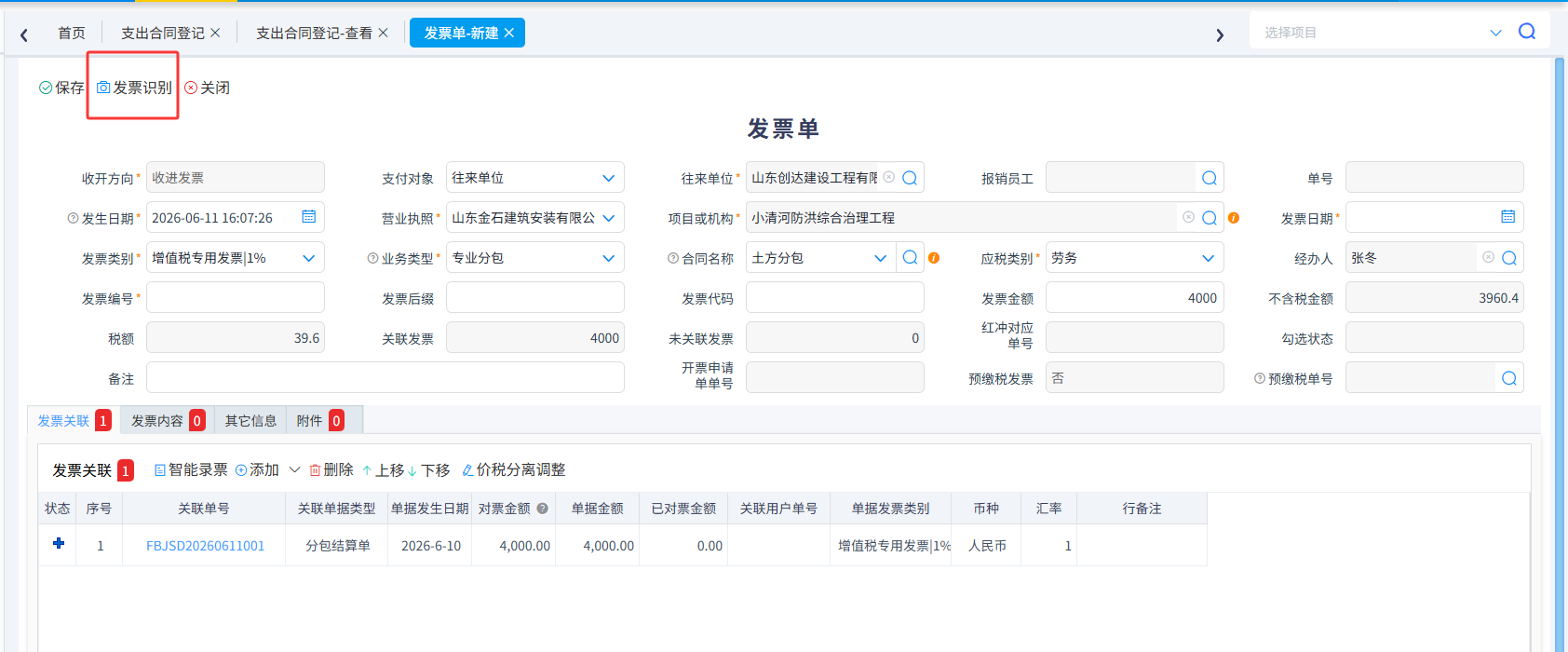1568x652 pixels.
Task: Click the orange info icon beside 项目或机构
Action: click(x=1234, y=218)
